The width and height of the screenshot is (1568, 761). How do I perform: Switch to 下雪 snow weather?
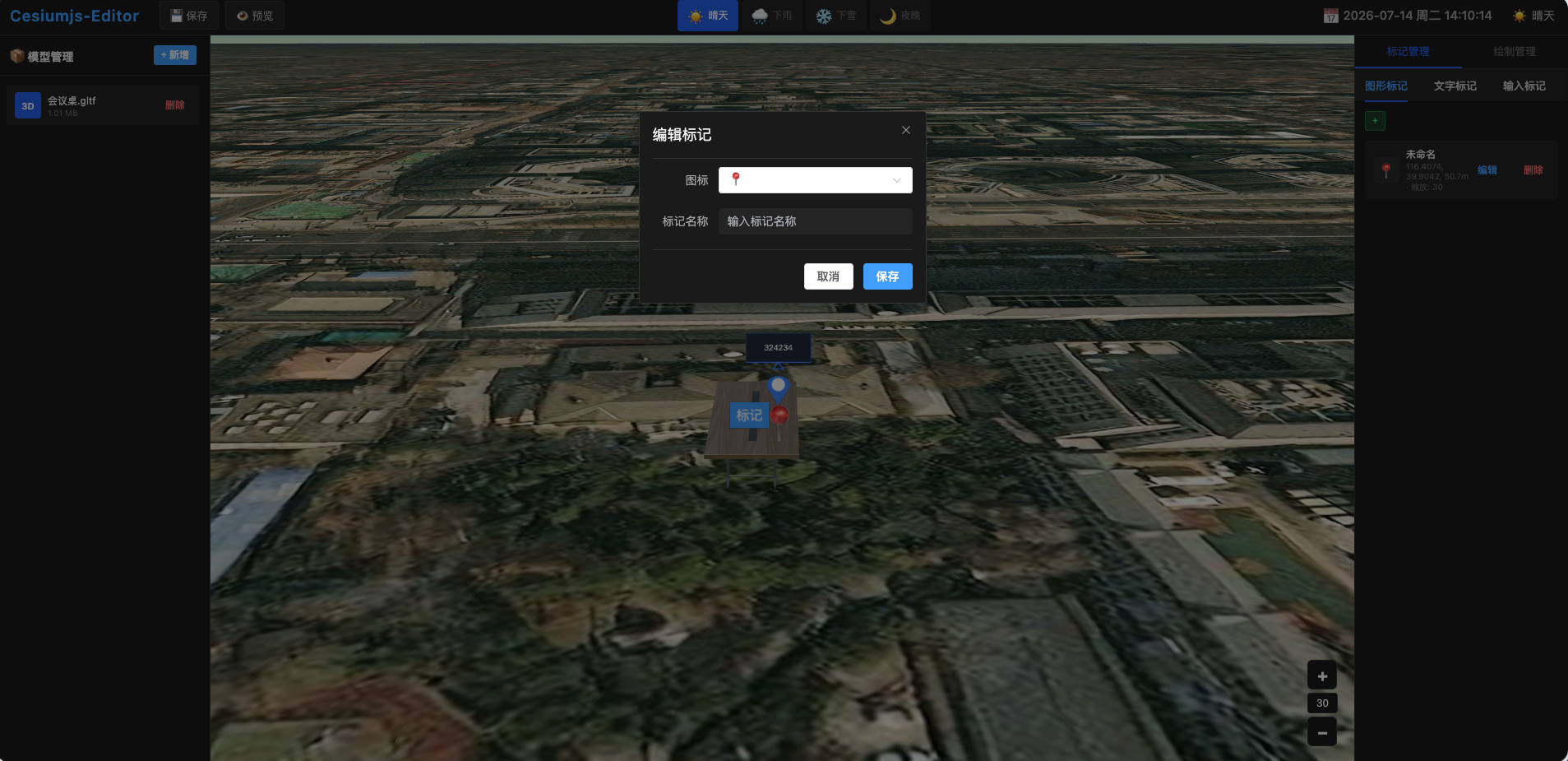pos(836,16)
